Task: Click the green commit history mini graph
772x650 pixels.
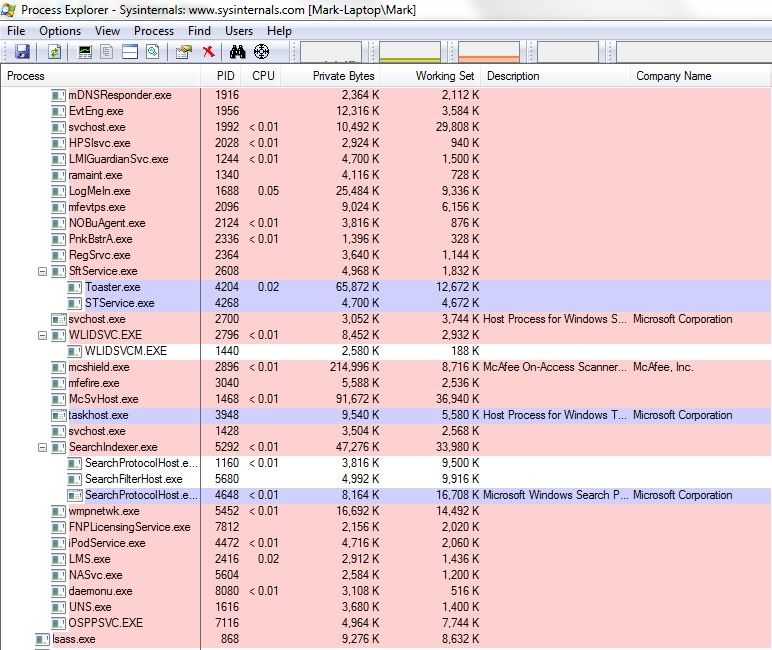Action: (410, 52)
